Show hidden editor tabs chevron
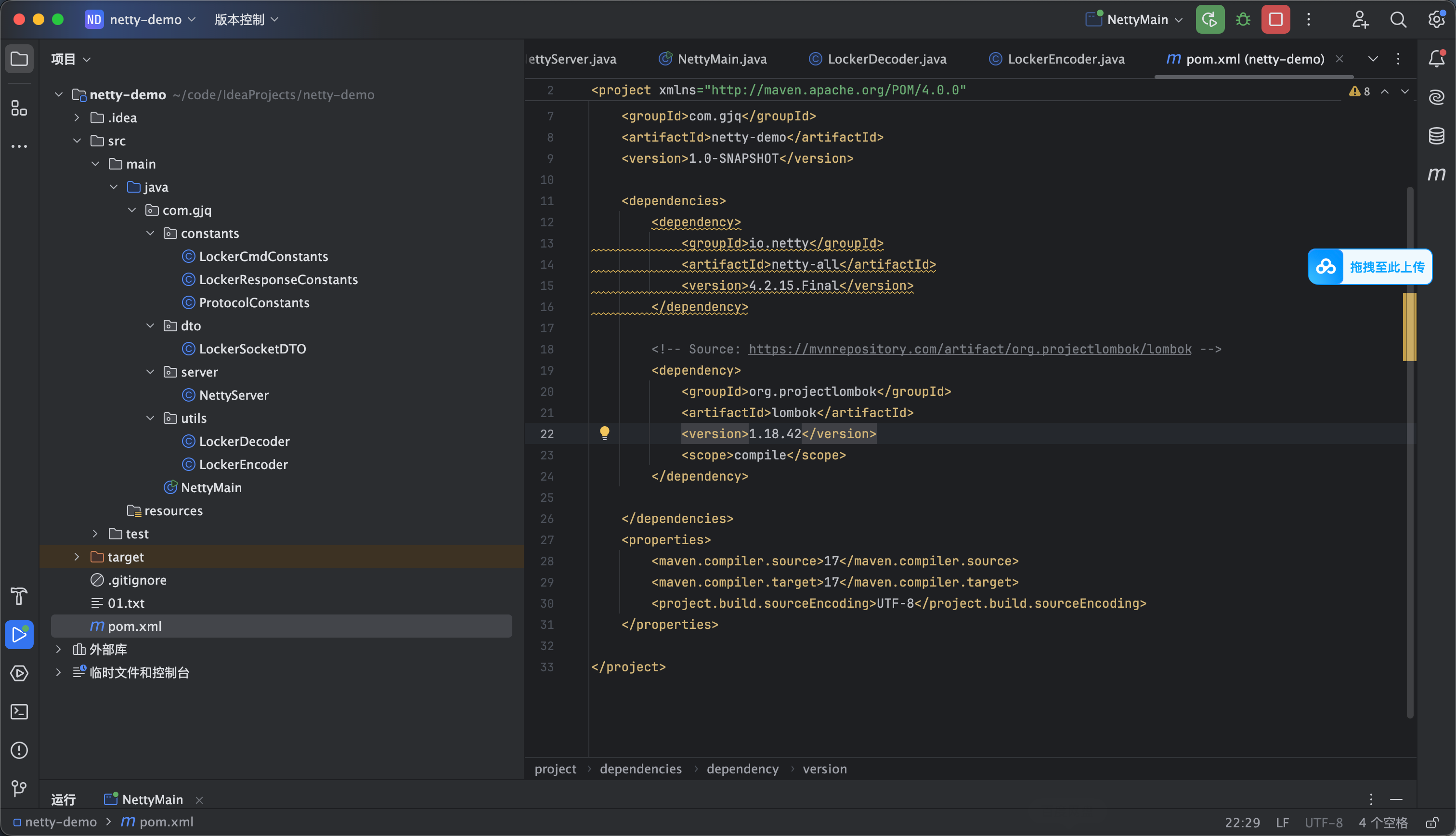The height and width of the screenshot is (836, 1456). click(1373, 59)
